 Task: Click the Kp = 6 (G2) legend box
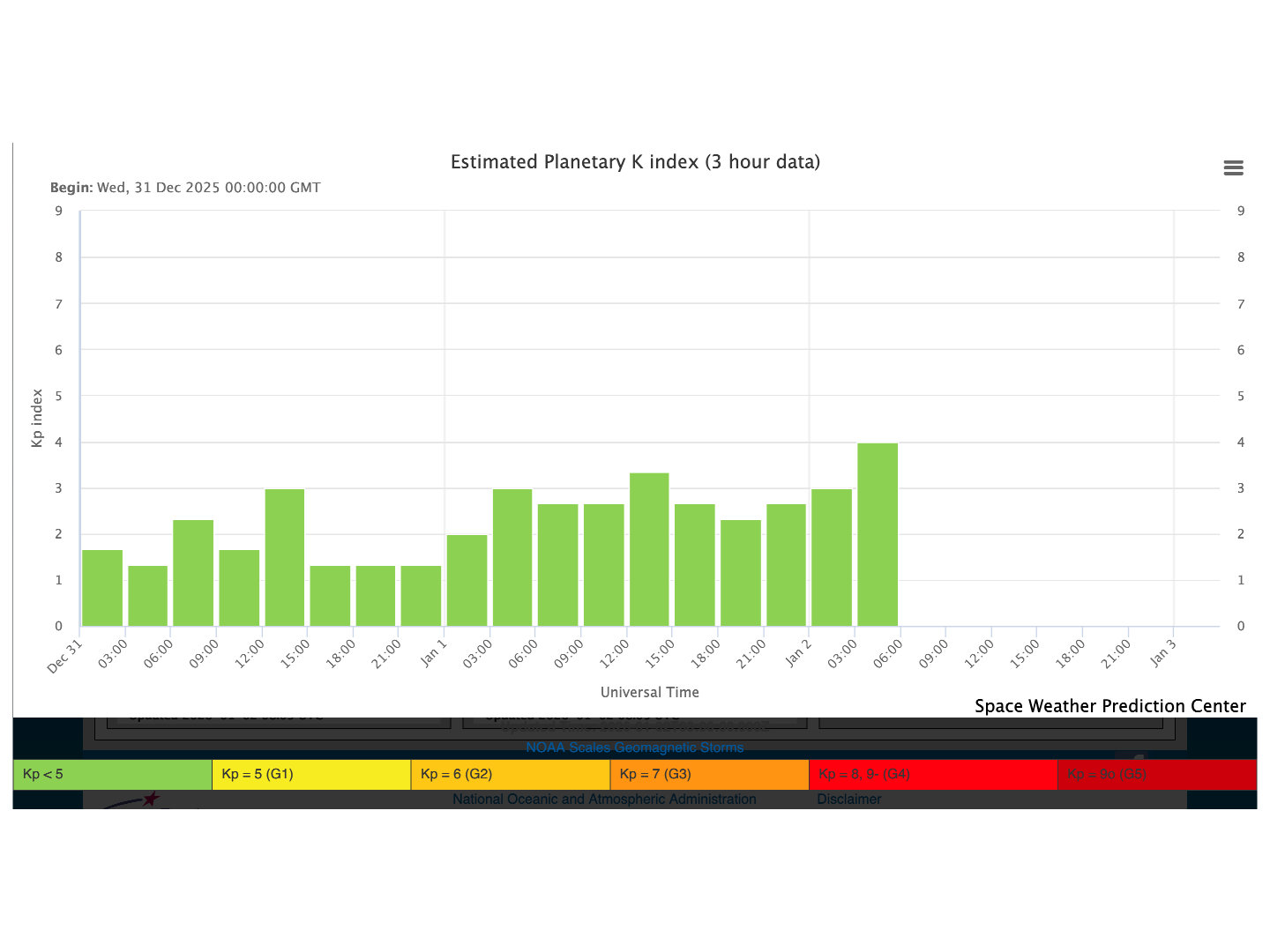click(510, 774)
